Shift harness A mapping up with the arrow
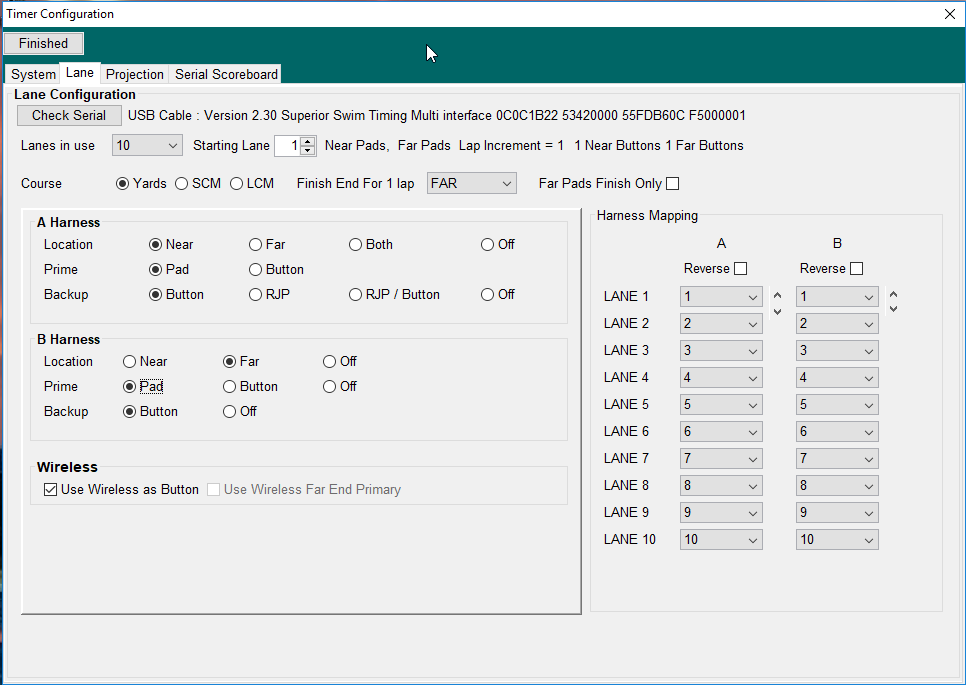The height and width of the screenshot is (685, 966). point(777,294)
